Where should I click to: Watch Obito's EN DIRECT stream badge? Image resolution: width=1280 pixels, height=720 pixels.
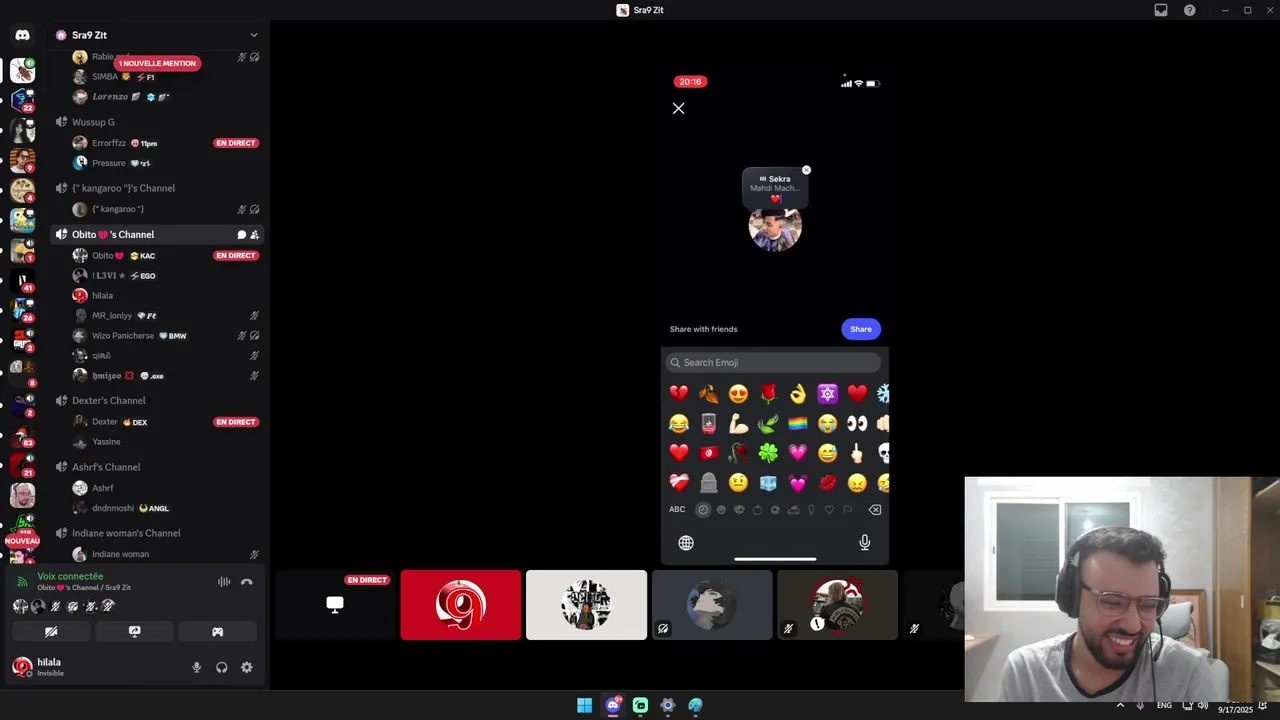[236, 255]
